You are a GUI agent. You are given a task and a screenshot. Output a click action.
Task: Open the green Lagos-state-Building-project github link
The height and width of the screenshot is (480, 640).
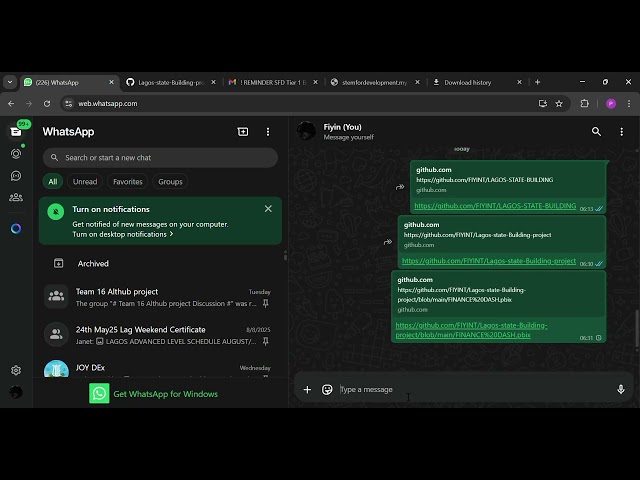[489, 261]
